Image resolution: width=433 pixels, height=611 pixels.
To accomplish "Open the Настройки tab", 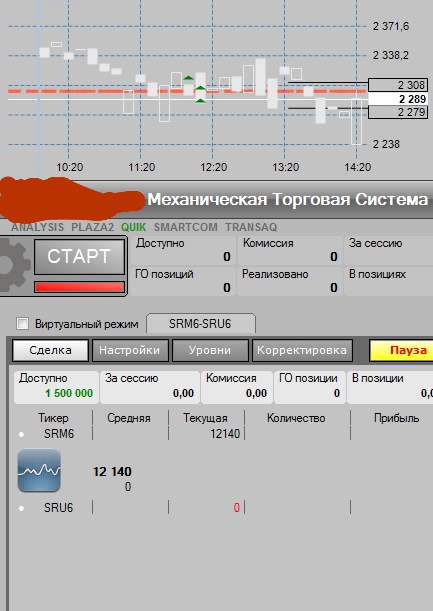I will pos(130,350).
